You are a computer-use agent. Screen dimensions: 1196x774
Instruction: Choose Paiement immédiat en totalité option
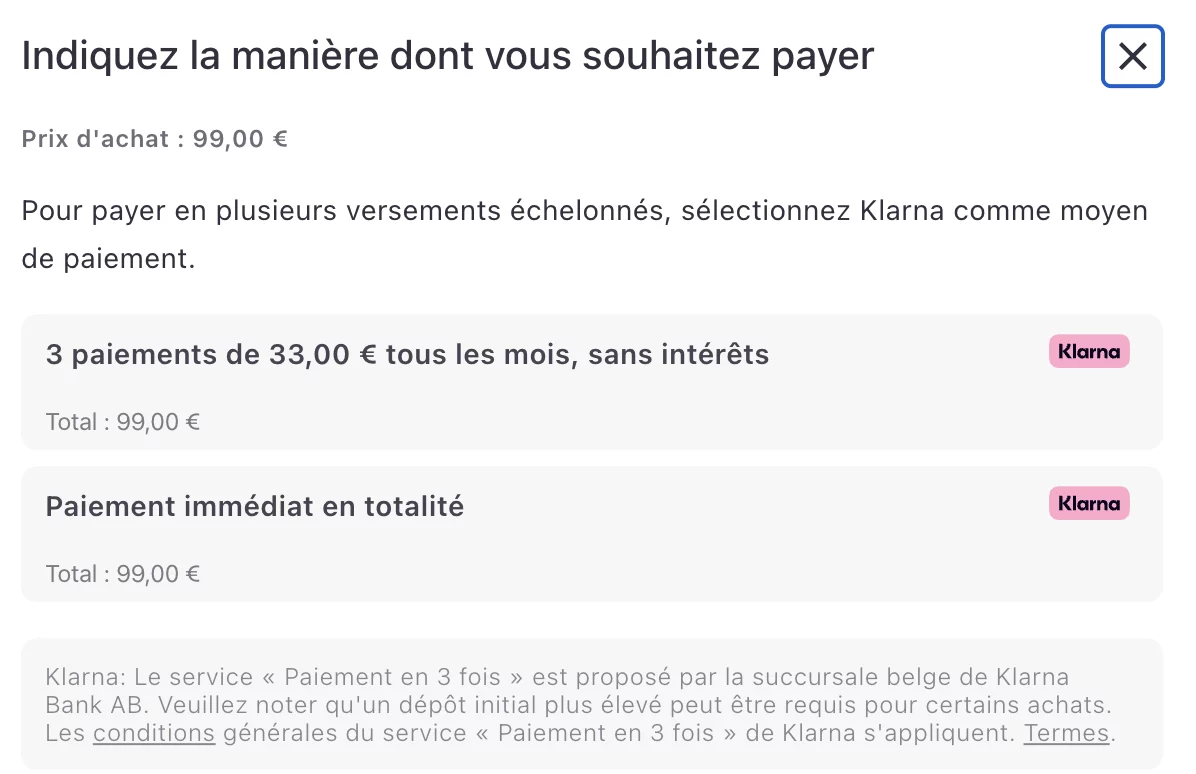pyautogui.click(x=255, y=507)
